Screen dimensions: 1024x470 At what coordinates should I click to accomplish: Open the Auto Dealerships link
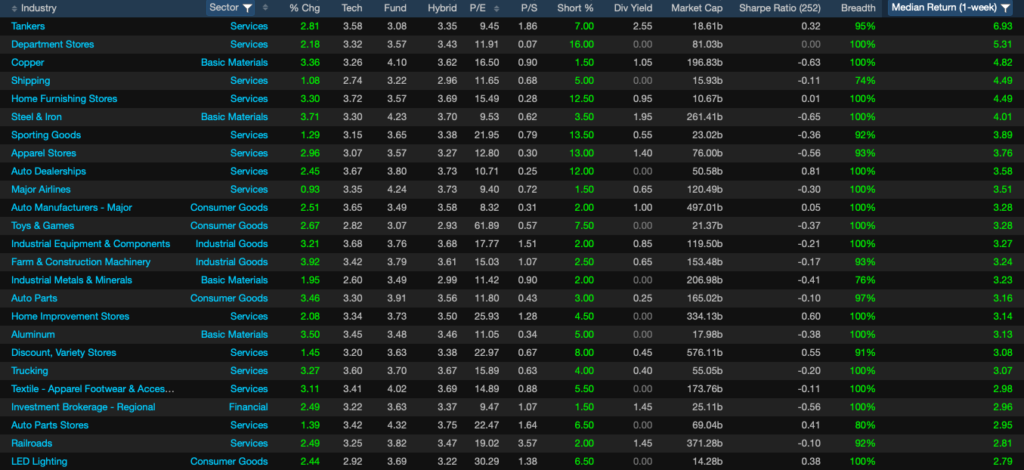(48, 171)
